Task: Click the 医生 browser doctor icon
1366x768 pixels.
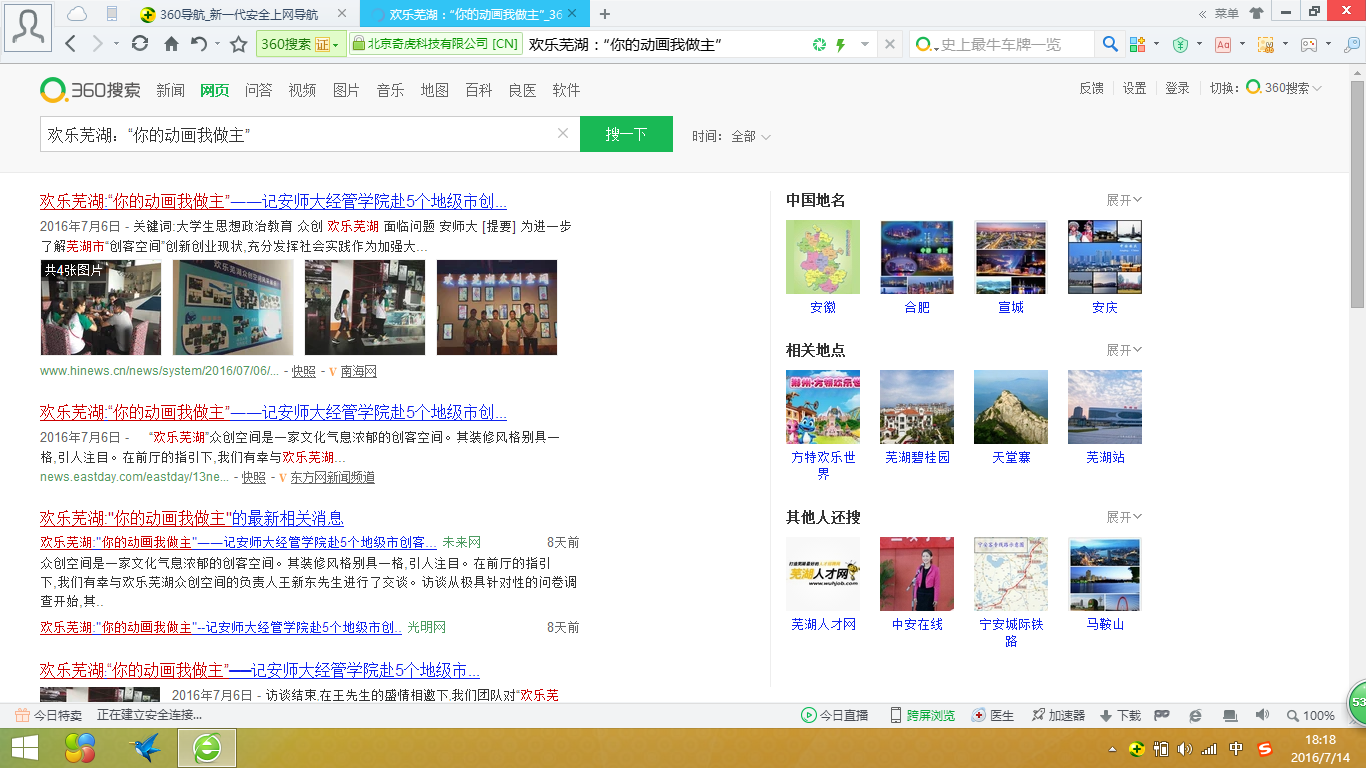Action: point(993,716)
